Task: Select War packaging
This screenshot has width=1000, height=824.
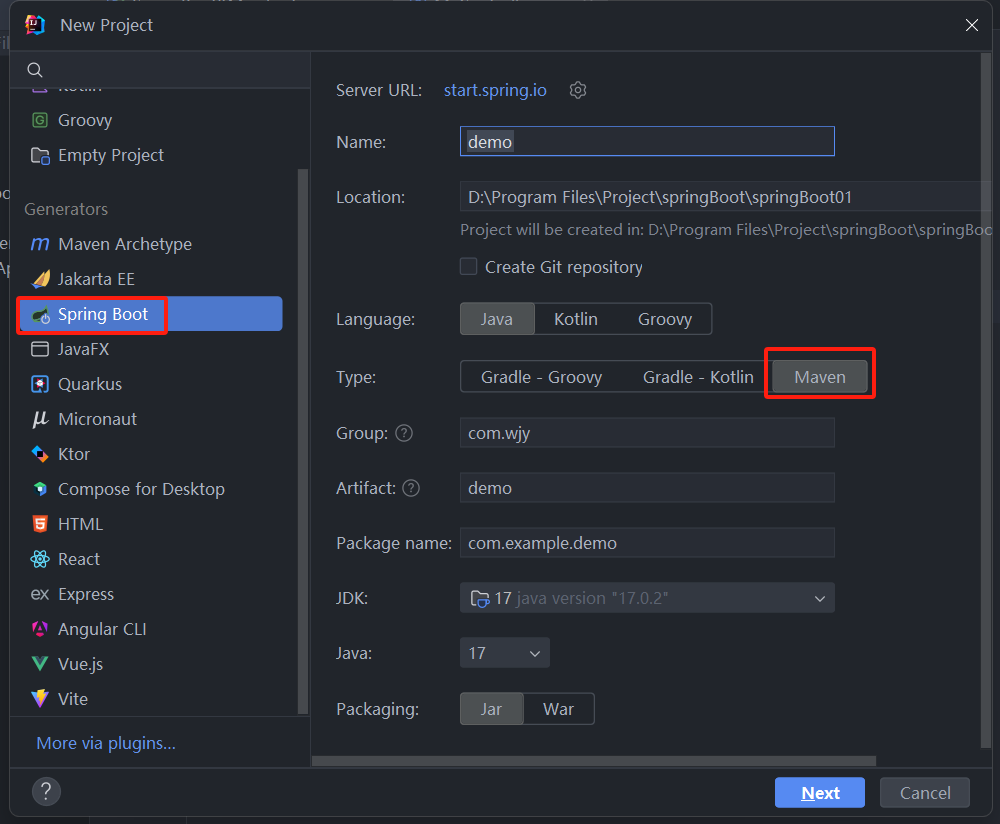Action: (558, 709)
